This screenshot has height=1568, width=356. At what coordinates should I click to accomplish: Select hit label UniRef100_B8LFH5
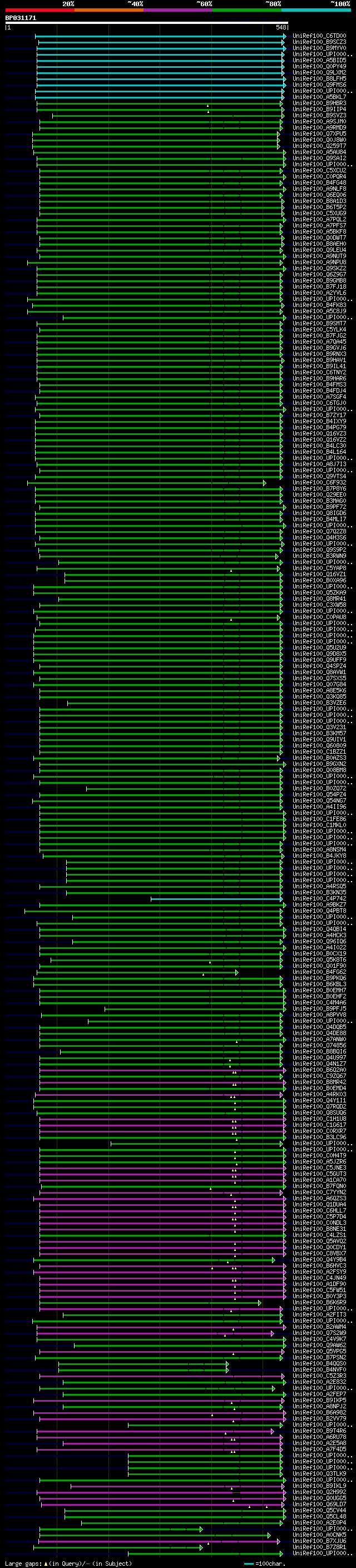(319, 78)
